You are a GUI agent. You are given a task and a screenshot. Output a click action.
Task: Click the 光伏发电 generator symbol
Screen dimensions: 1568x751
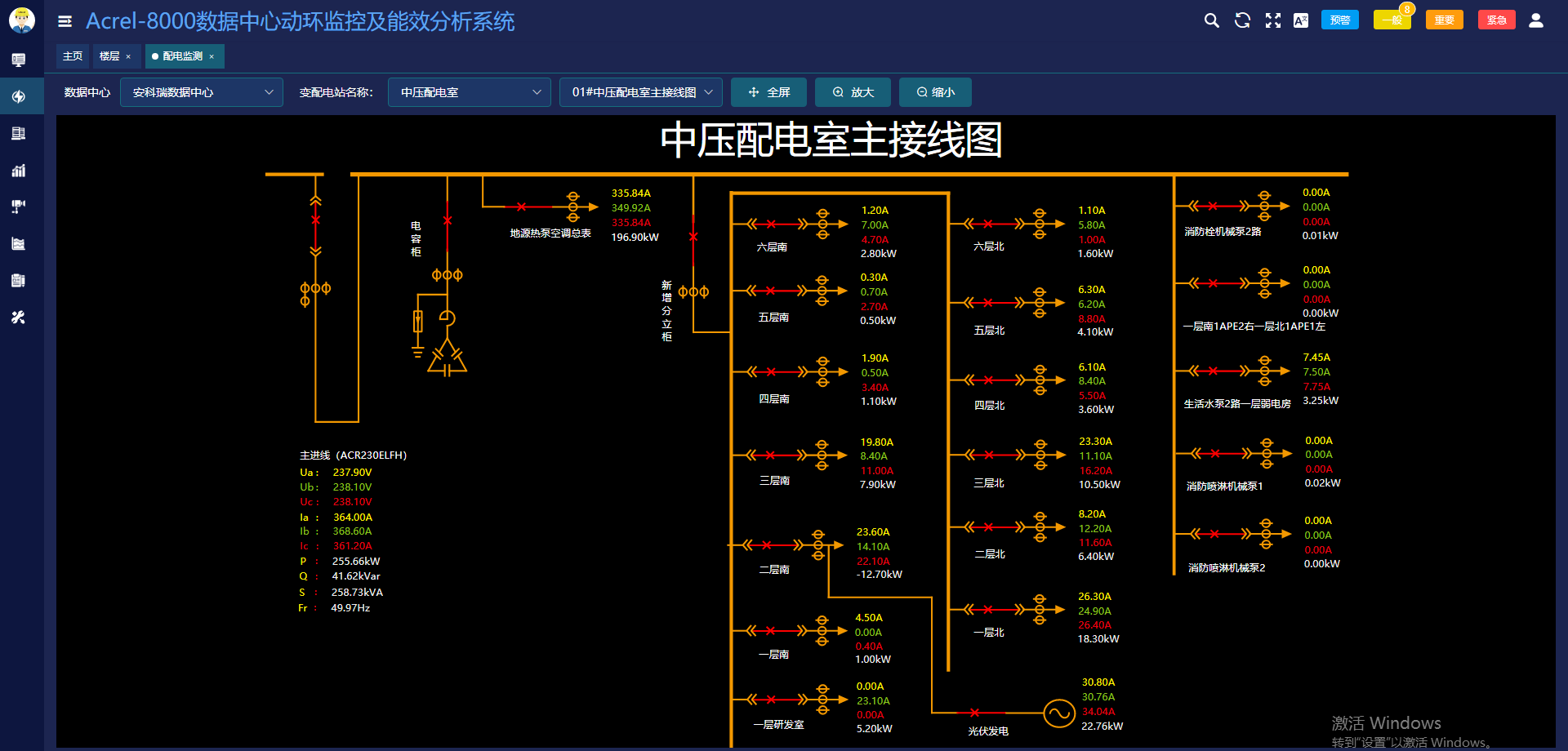pyautogui.click(x=1058, y=713)
